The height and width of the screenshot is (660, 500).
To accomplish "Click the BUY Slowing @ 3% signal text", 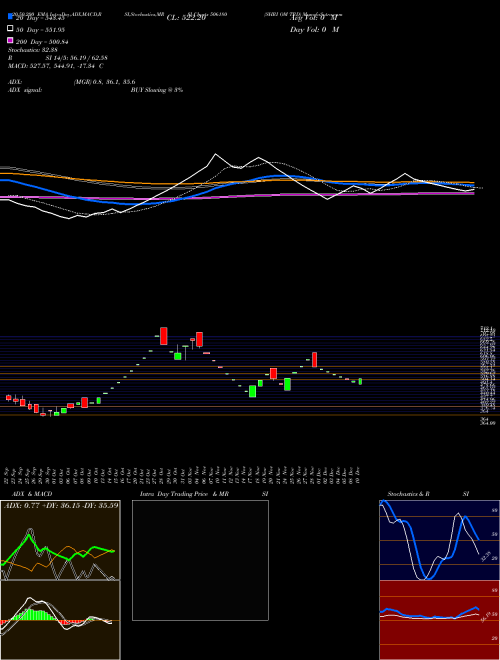I will click(x=157, y=90).
